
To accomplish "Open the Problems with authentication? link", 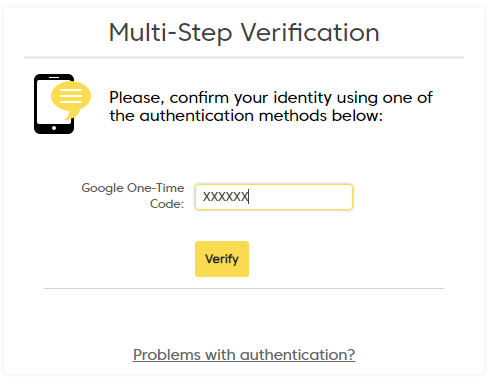I will click(244, 355).
